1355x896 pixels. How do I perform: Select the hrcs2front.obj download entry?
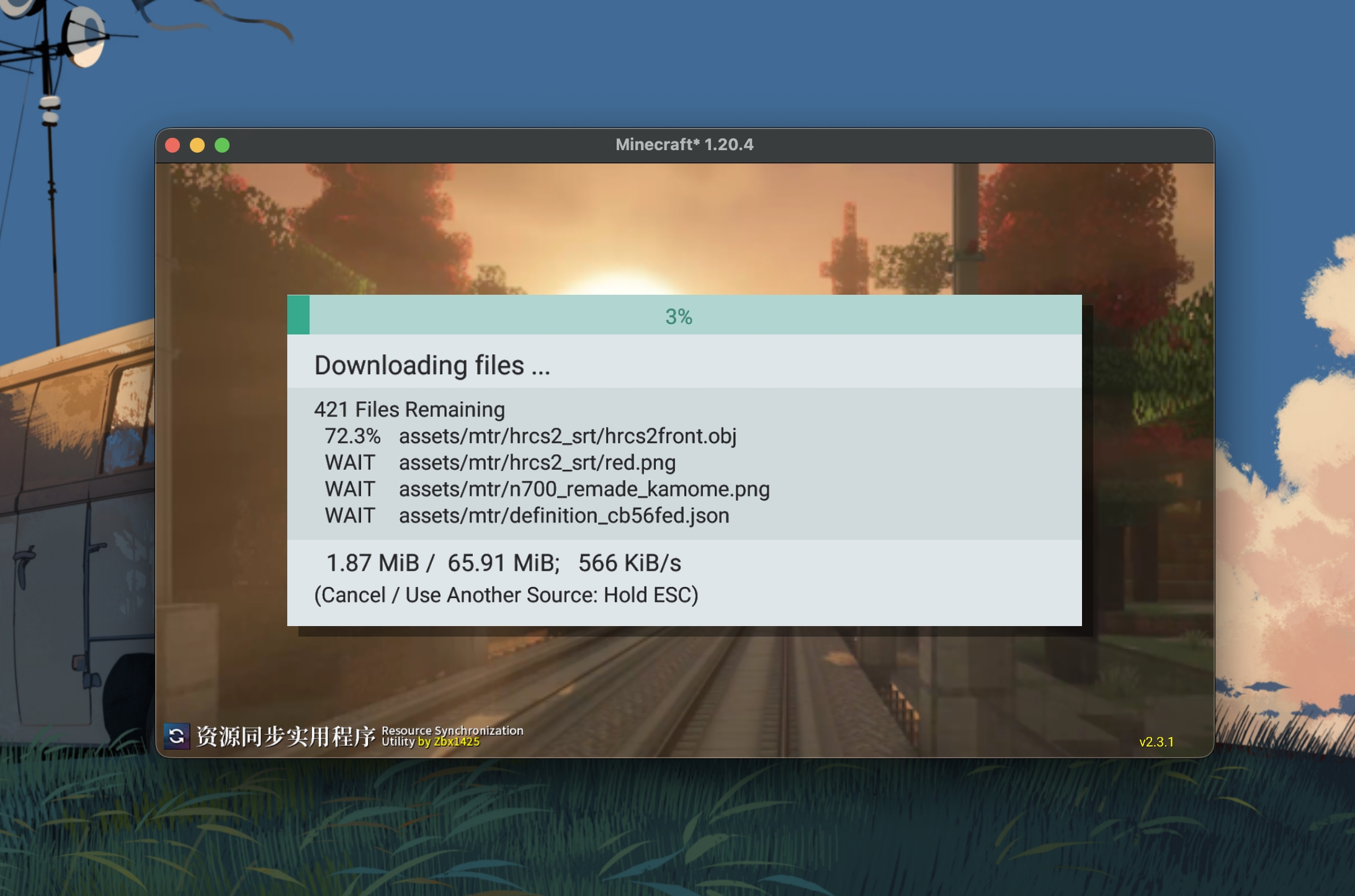point(567,436)
